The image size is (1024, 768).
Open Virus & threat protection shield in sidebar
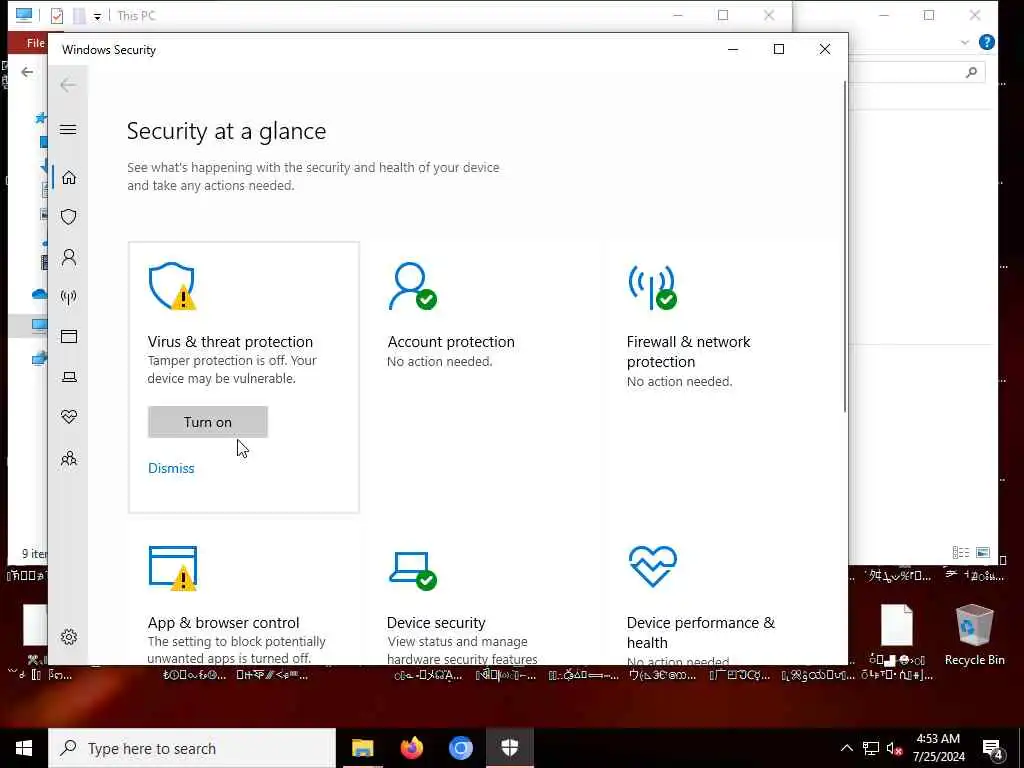(69, 217)
